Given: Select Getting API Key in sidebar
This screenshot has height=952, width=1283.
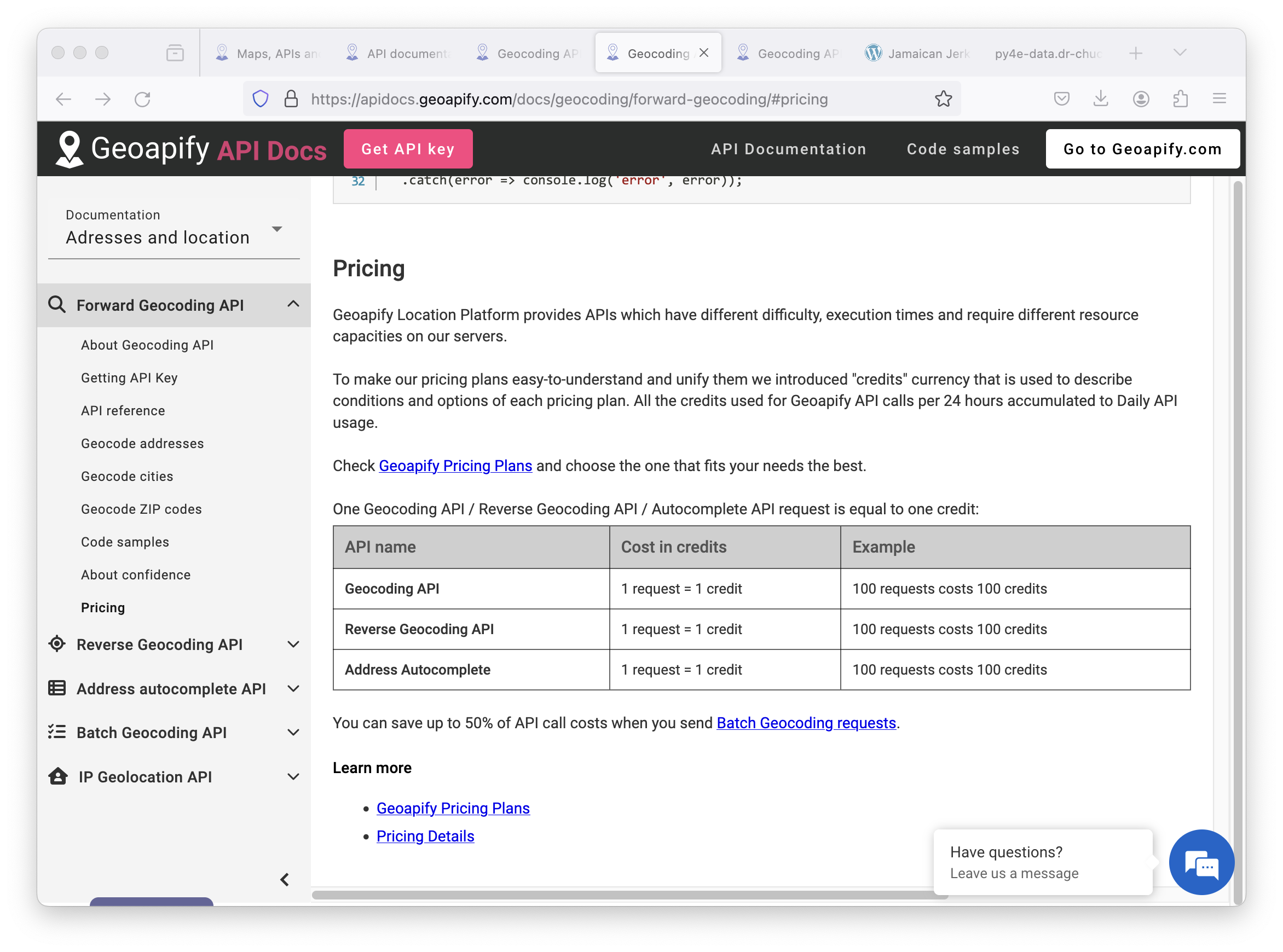Looking at the screenshot, I should pos(129,378).
